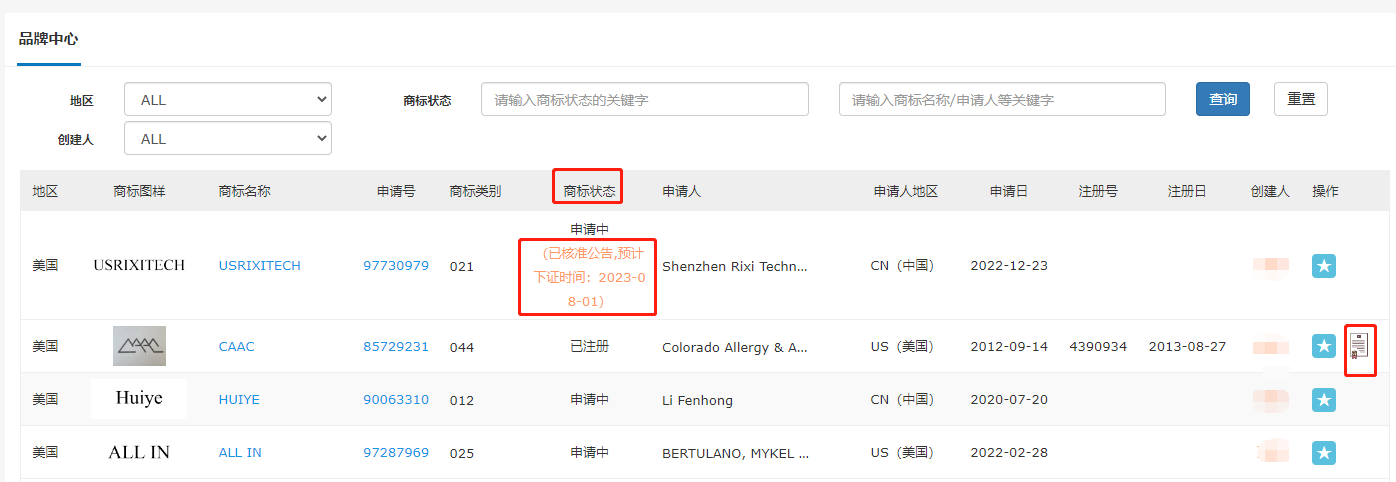Viewport: 1396px width, 482px height.
Task: Click star icon for USRIXITECH row
Action: [1324, 266]
